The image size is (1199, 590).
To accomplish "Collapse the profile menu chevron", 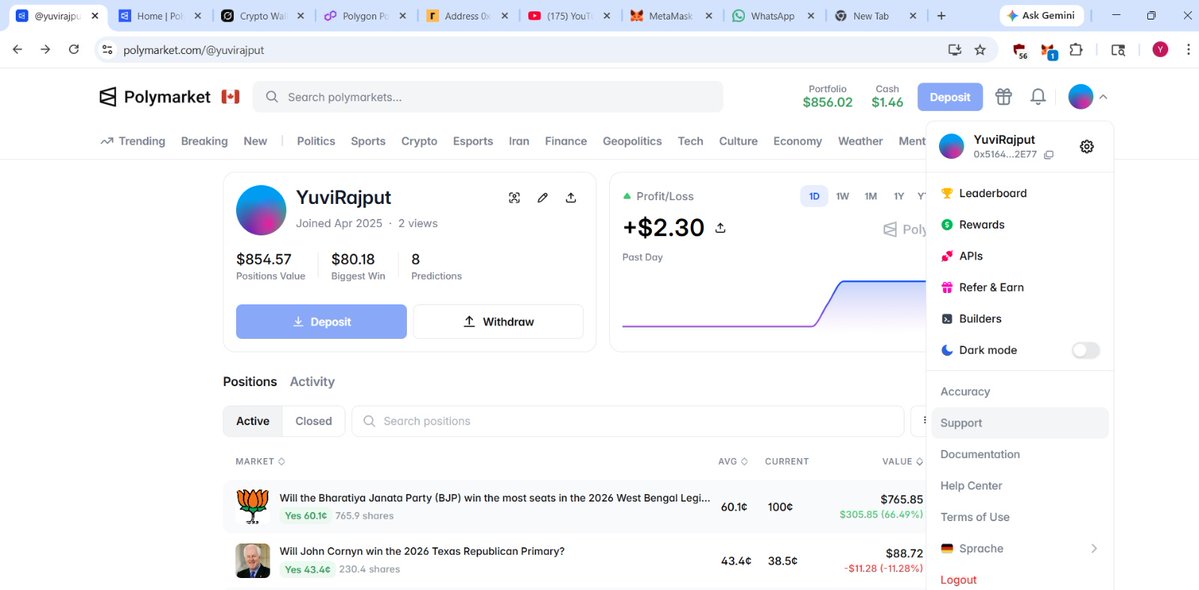I will click(x=1103, y=97).
